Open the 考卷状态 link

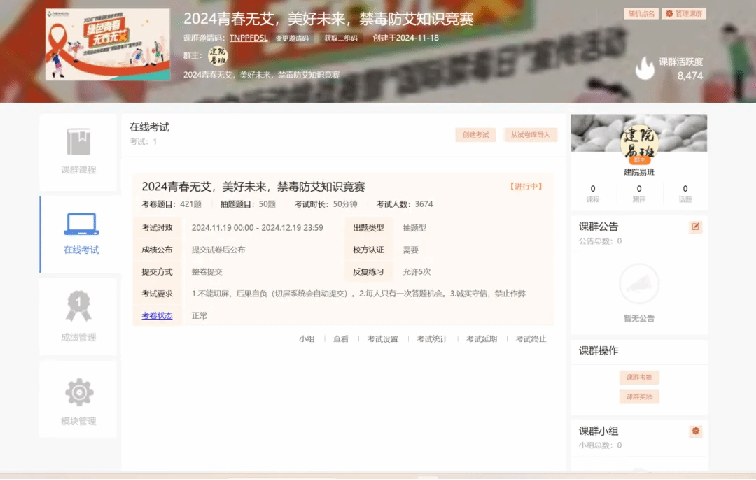tap(156, 315)
